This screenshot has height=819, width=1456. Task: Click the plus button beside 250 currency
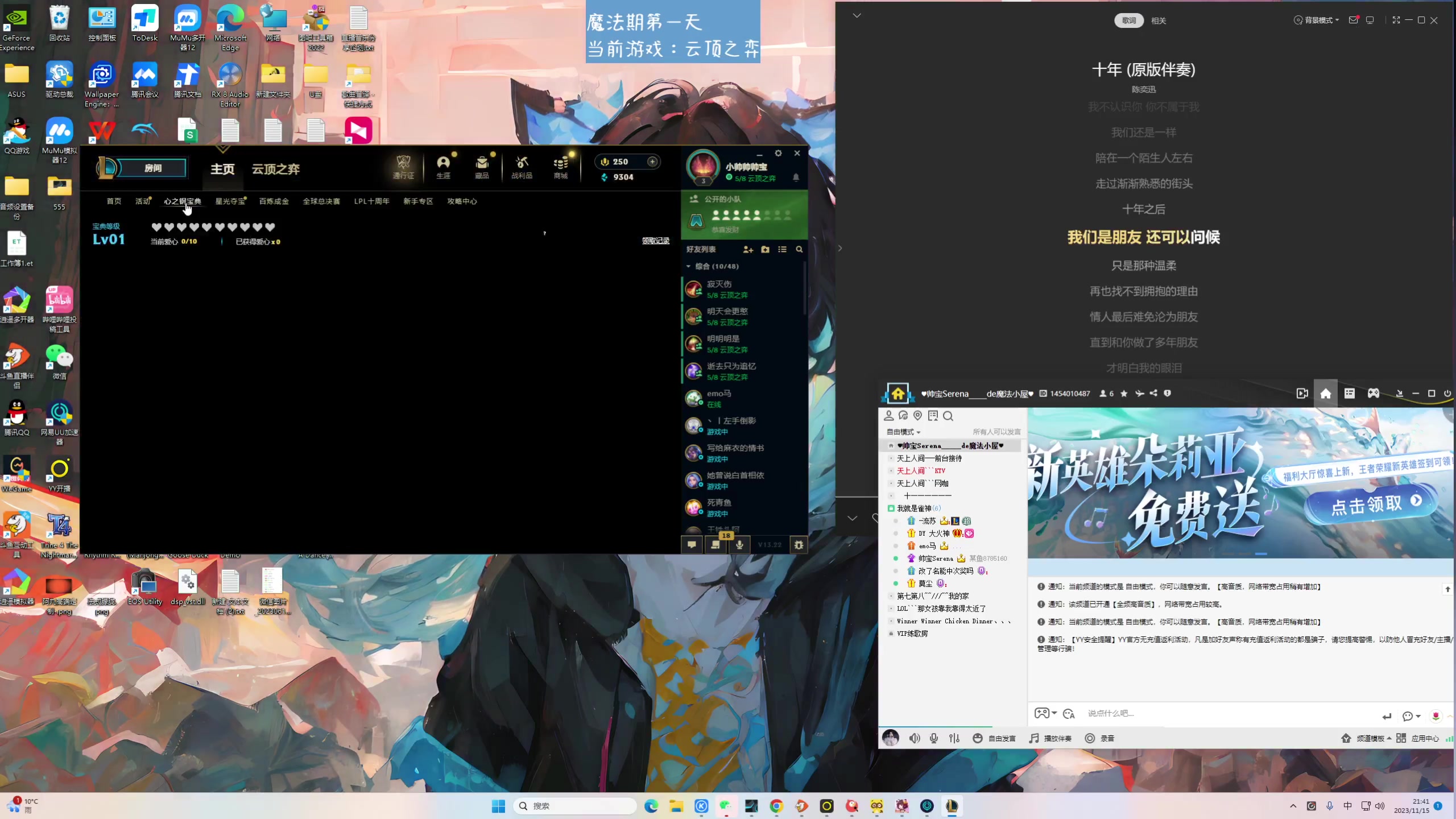(x=652, y=162)
